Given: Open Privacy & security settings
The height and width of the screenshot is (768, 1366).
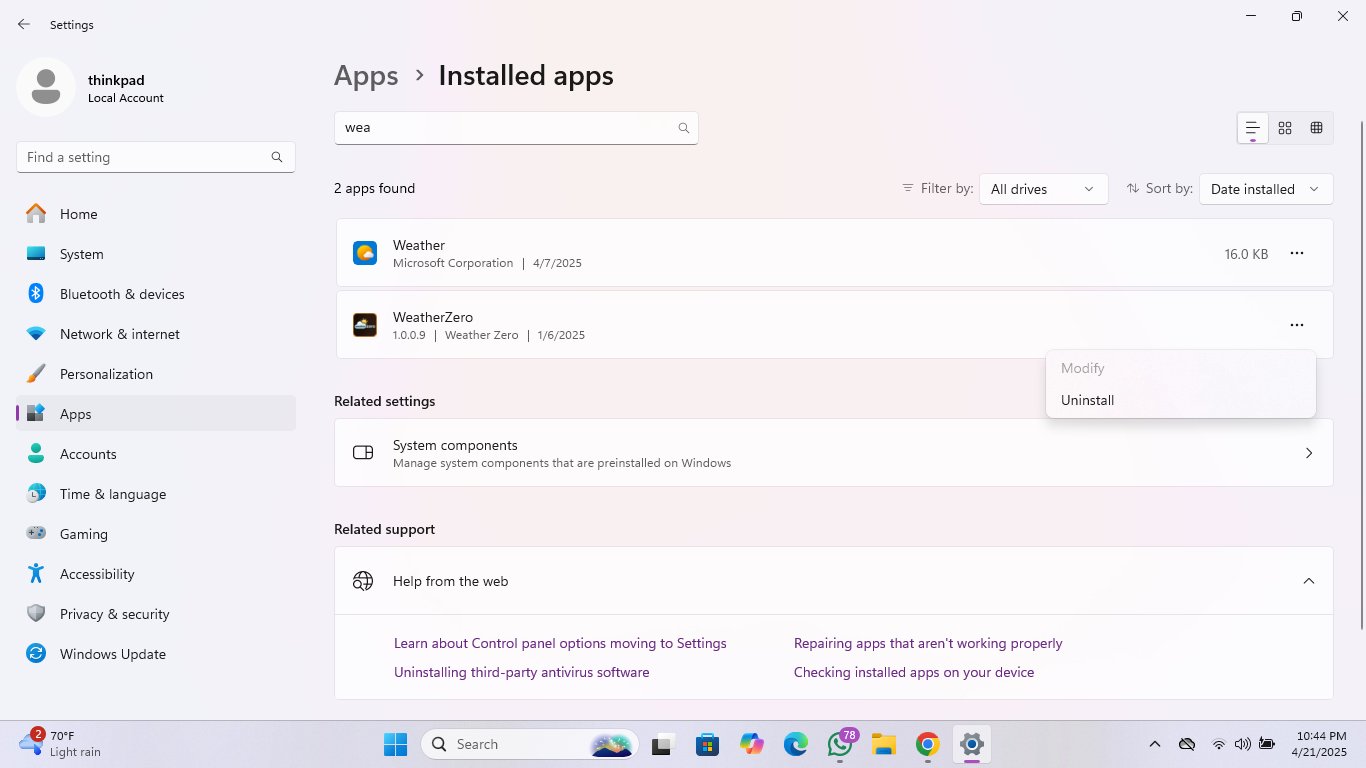Looking at the screenshot, I should click(x=156, y=614).
